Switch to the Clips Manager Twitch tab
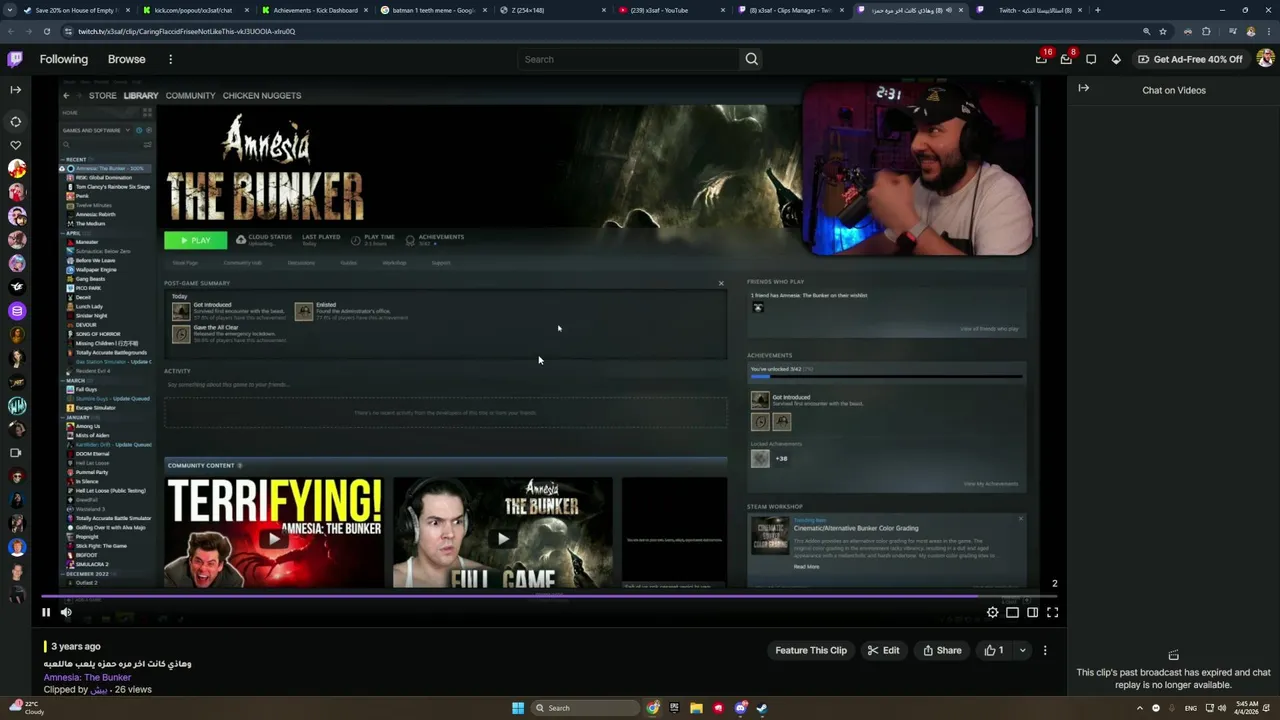This screenshot has width=1280, height=720. coord(790,10)
